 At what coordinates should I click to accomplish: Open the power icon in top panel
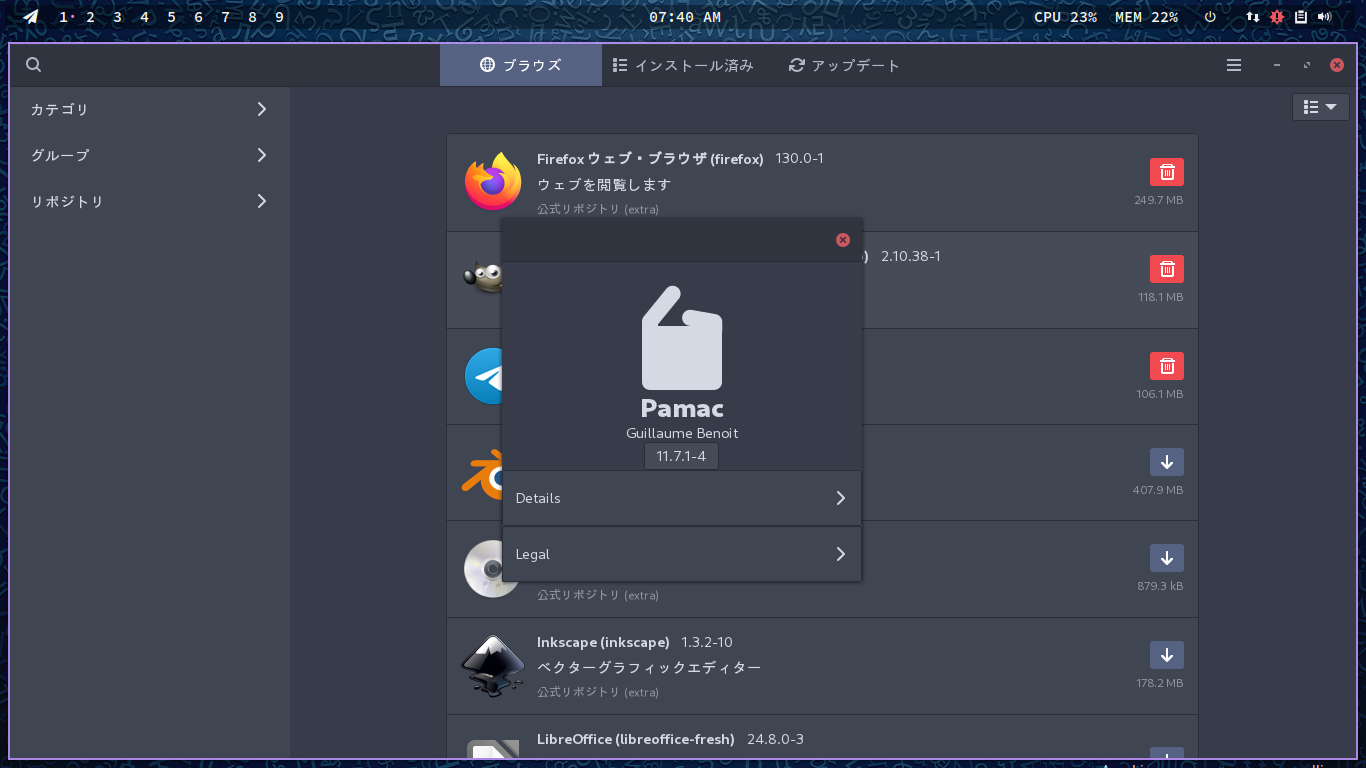tap(1210, 17)
